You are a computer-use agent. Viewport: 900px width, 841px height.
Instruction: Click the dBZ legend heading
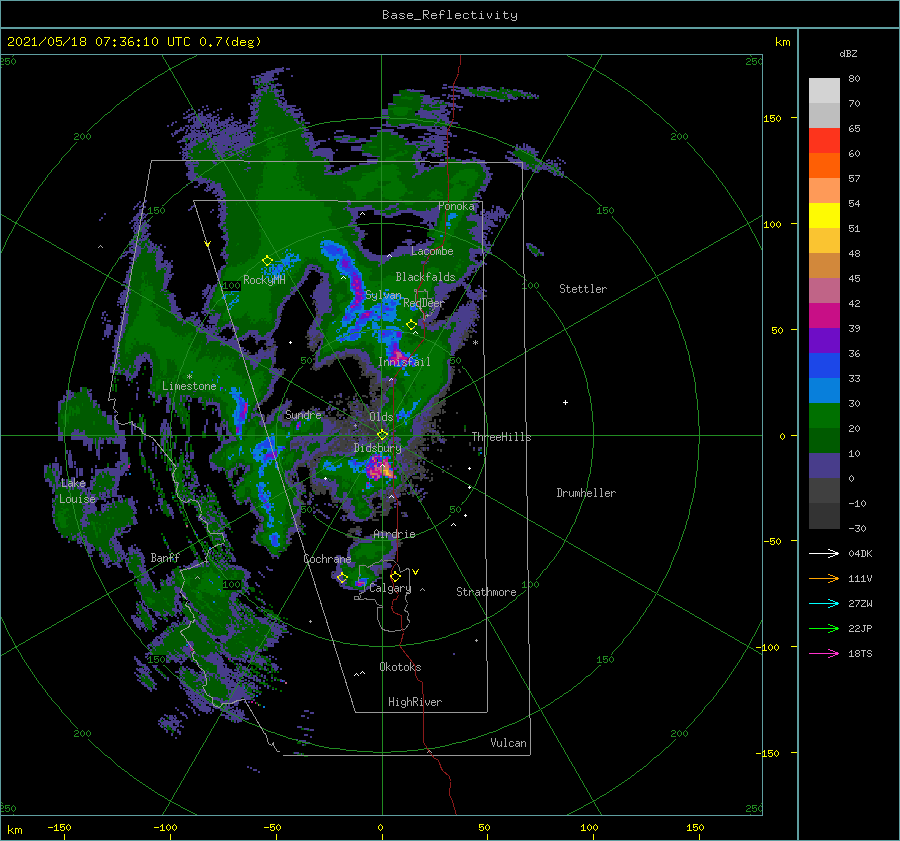(x=848, y=53)
